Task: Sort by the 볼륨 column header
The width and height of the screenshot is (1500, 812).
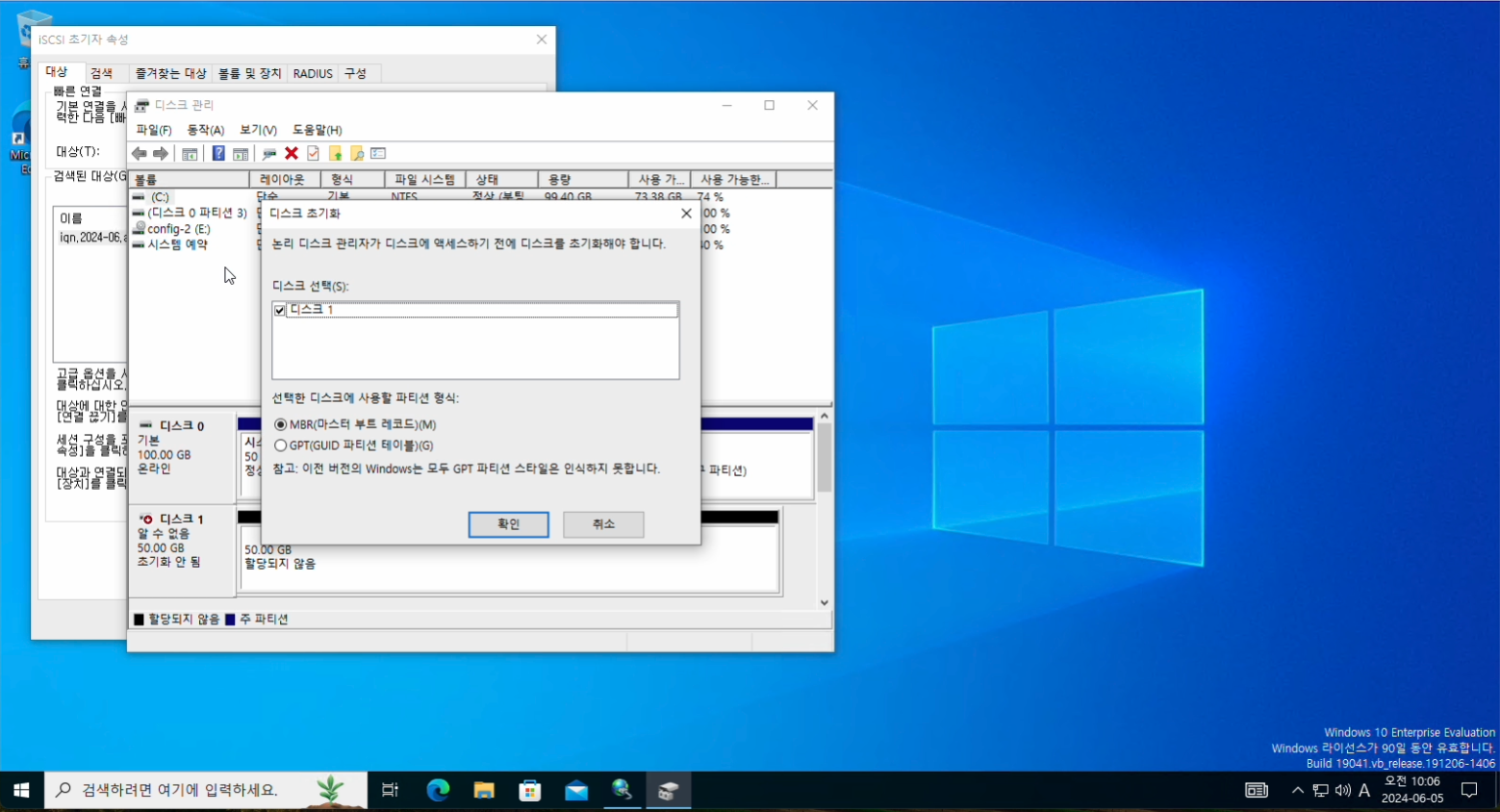Action: coord(189,180)
